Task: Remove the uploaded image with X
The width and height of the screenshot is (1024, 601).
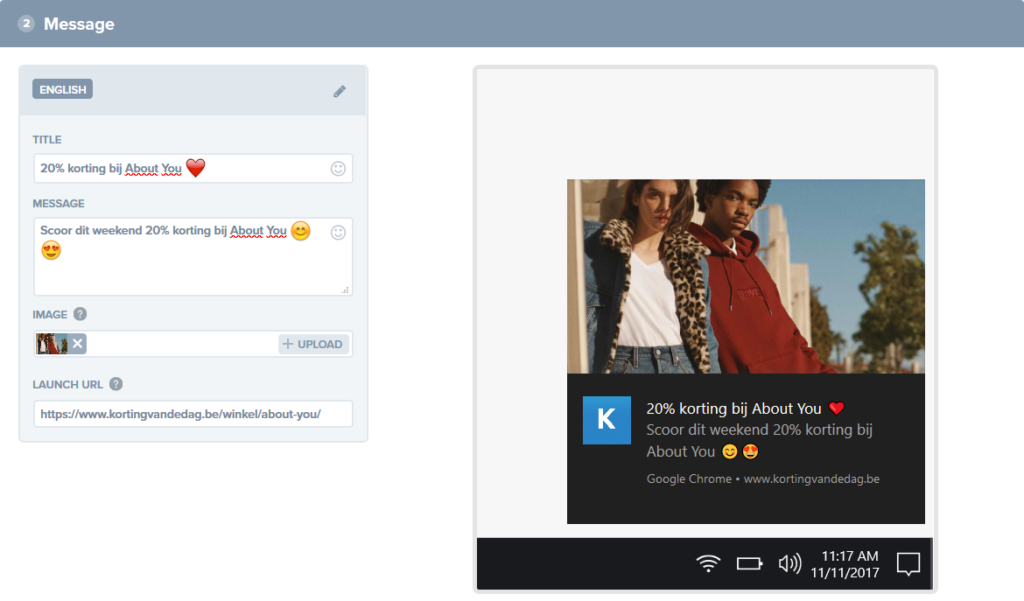Action: point(78,344)
